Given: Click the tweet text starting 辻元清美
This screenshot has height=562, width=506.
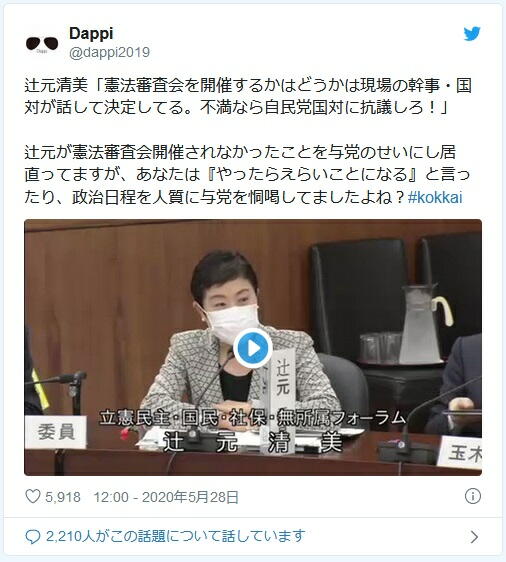Looking at the screenshot, I should pyautogui.click(x=247, y=97).
